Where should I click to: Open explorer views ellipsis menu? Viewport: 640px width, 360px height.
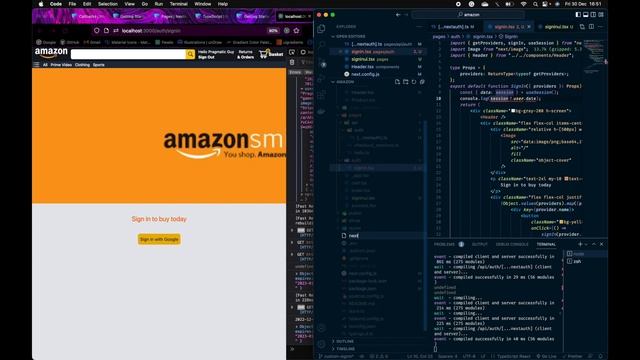(419, 27)
